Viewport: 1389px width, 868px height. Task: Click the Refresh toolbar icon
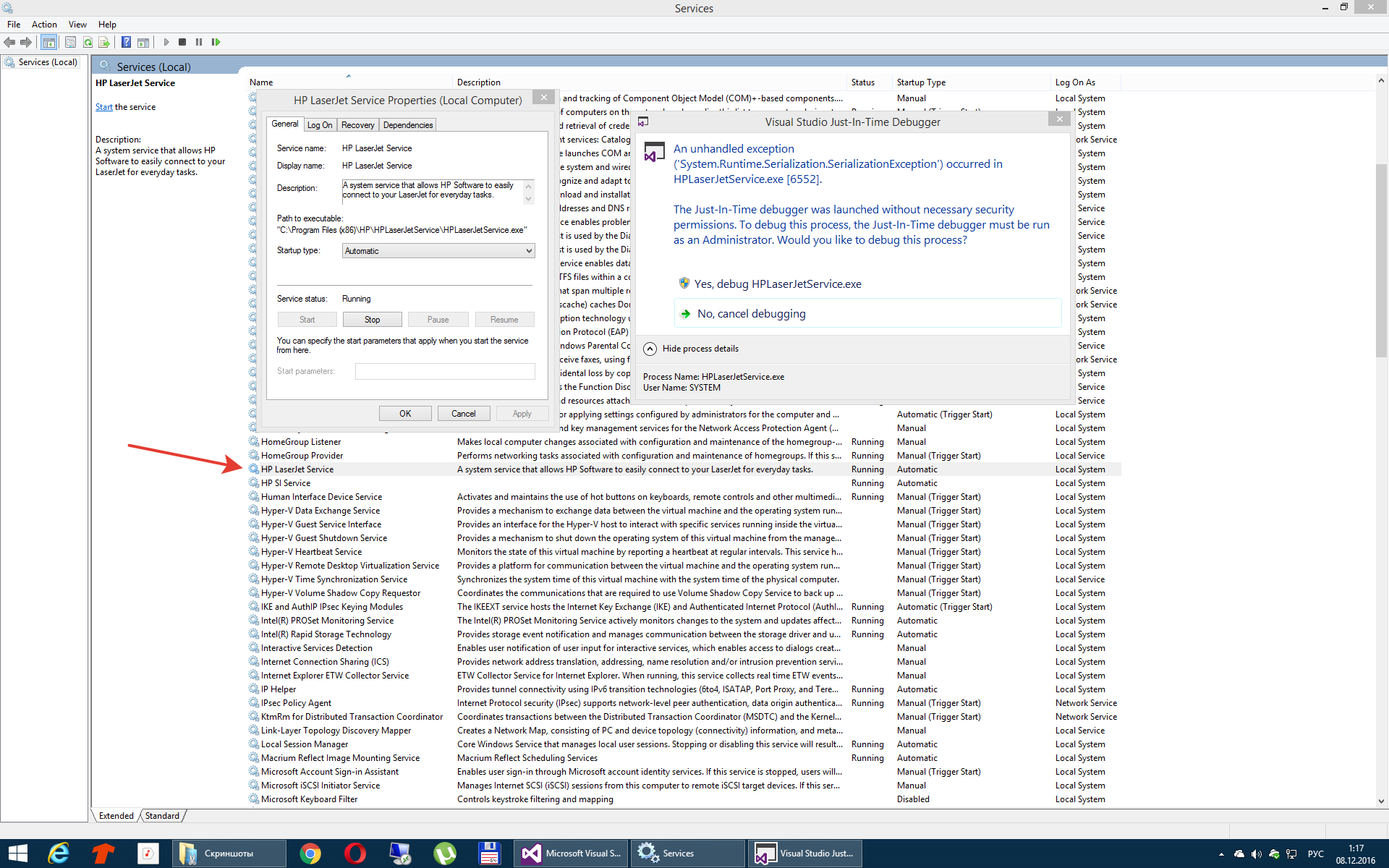[88, 42]
